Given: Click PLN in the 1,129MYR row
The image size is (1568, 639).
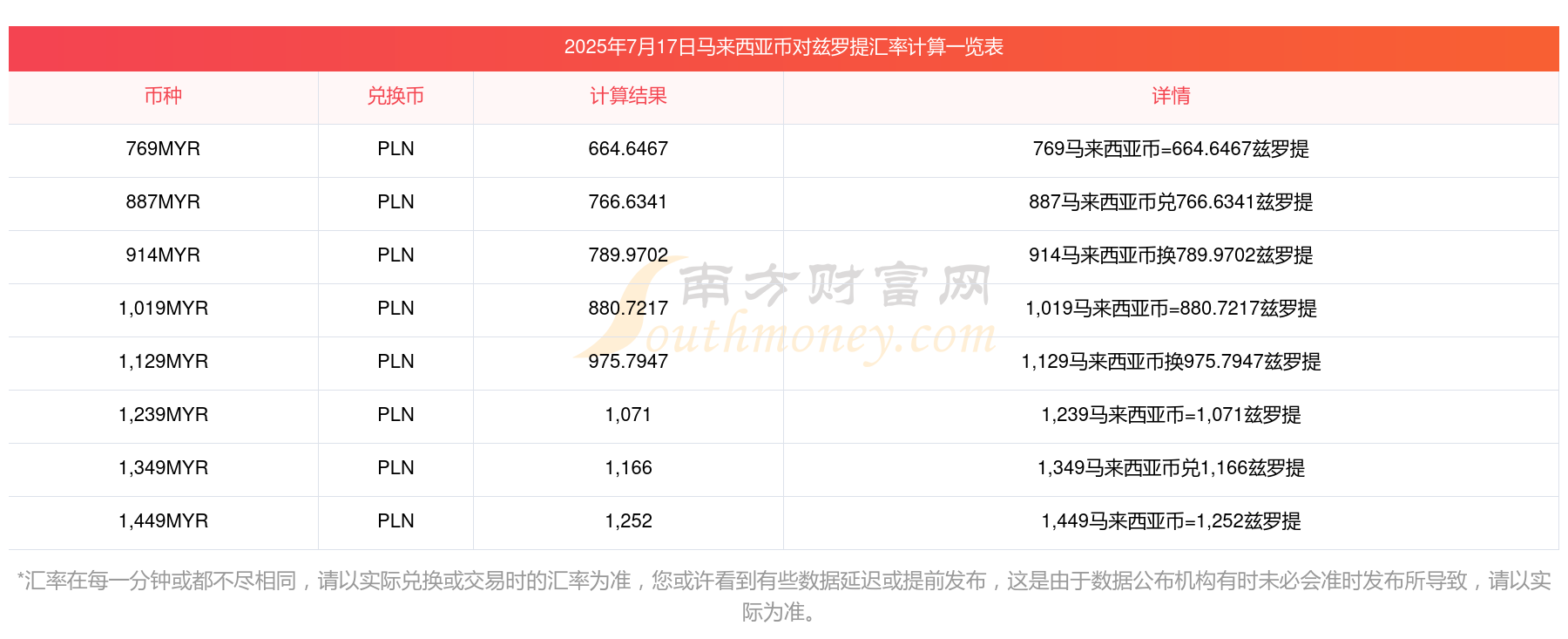Looking at the screenshot, I should click(x=395, y=362).
